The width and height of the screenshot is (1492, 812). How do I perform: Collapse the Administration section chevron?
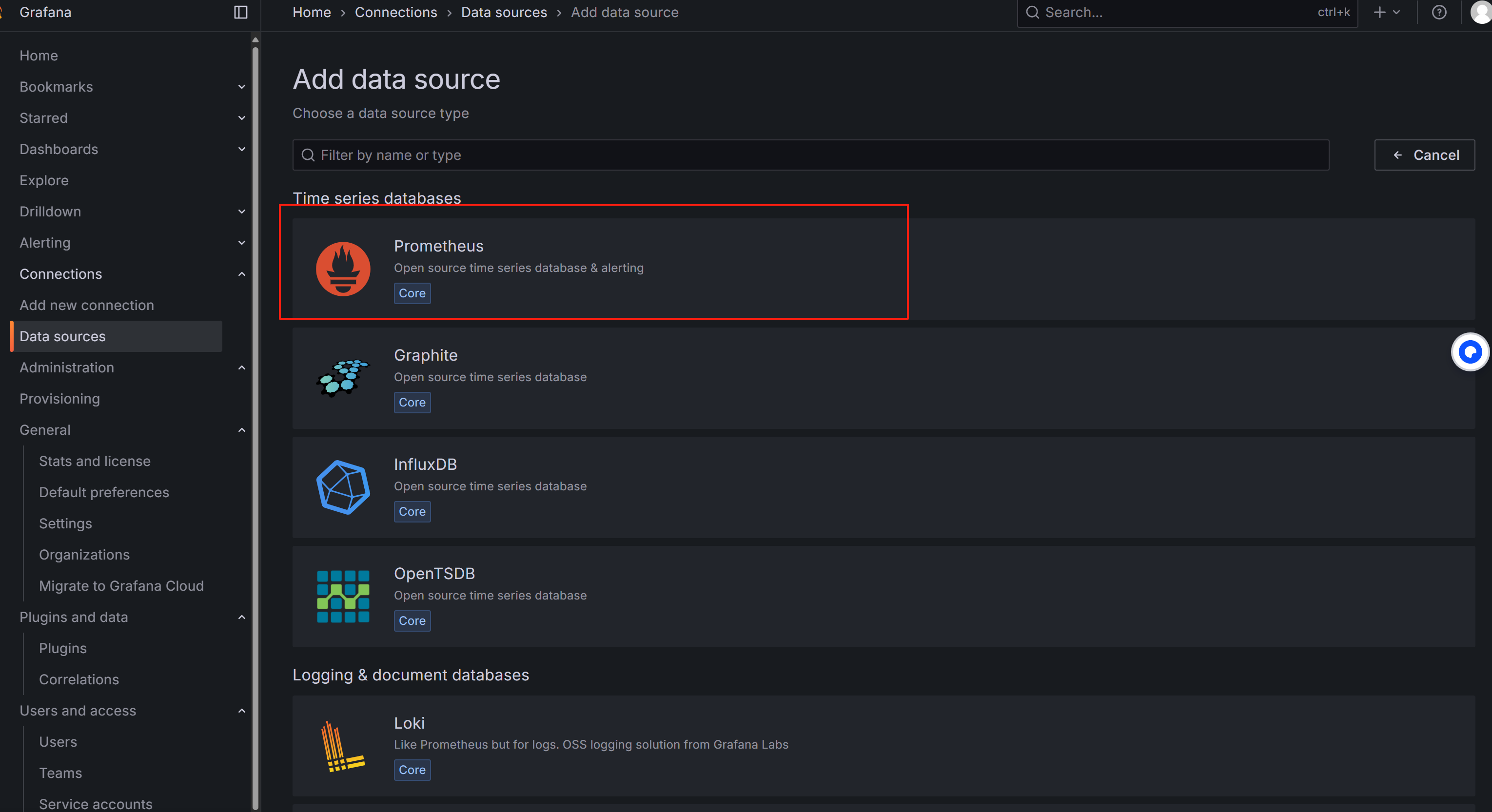coord(241,368)
